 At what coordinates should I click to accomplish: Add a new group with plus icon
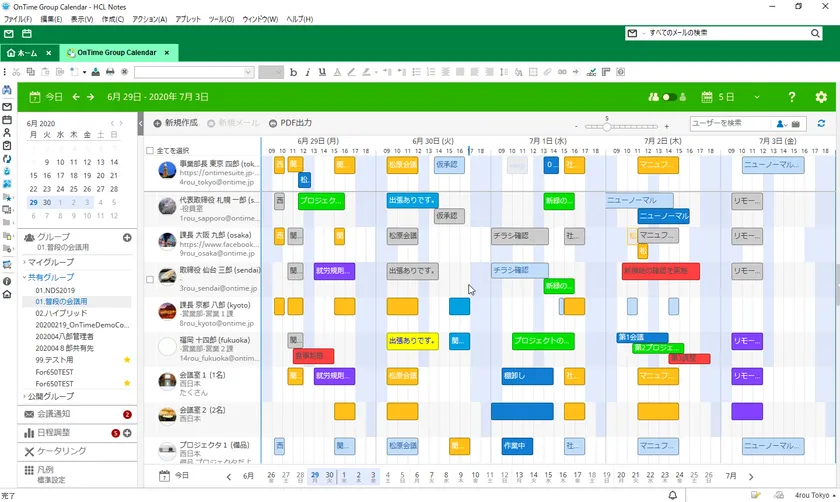(x=127, y=237)
